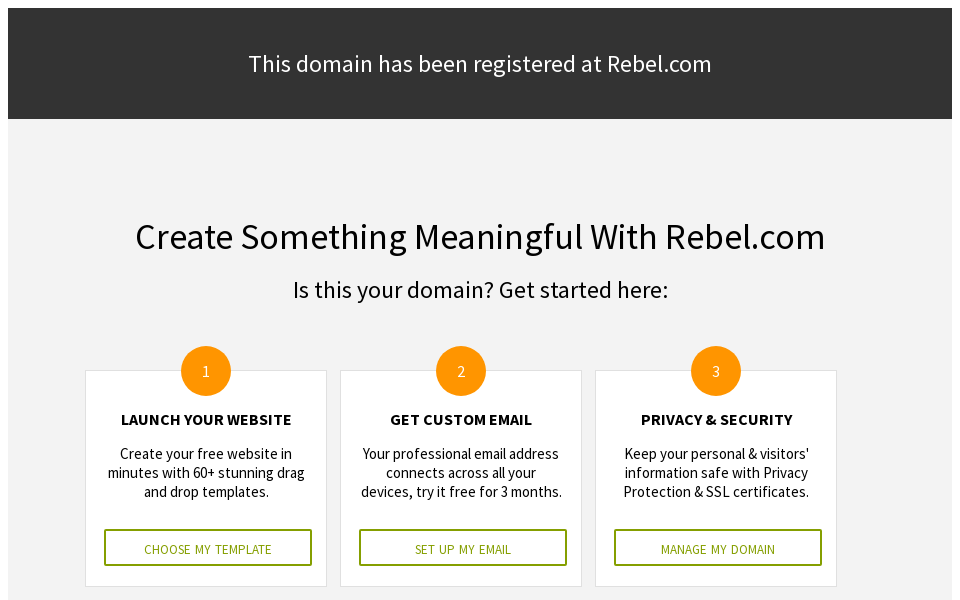Viewport: 960px width, 600px height.
Task: Select the GET CUSTOM EMAIL heading
Action: pyautogui.click(x=460, y=419)
